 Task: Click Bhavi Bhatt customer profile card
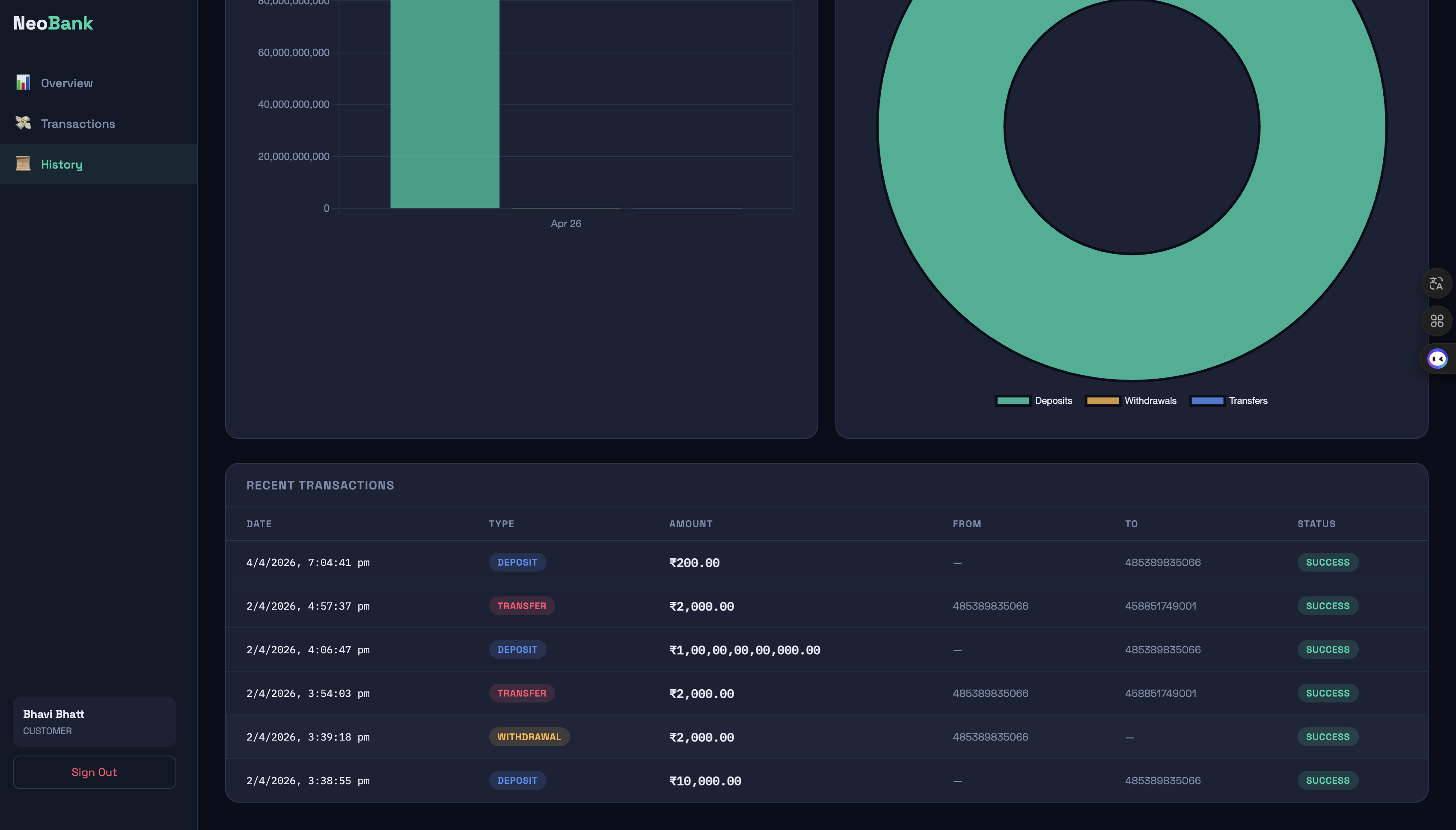point(95,721)
